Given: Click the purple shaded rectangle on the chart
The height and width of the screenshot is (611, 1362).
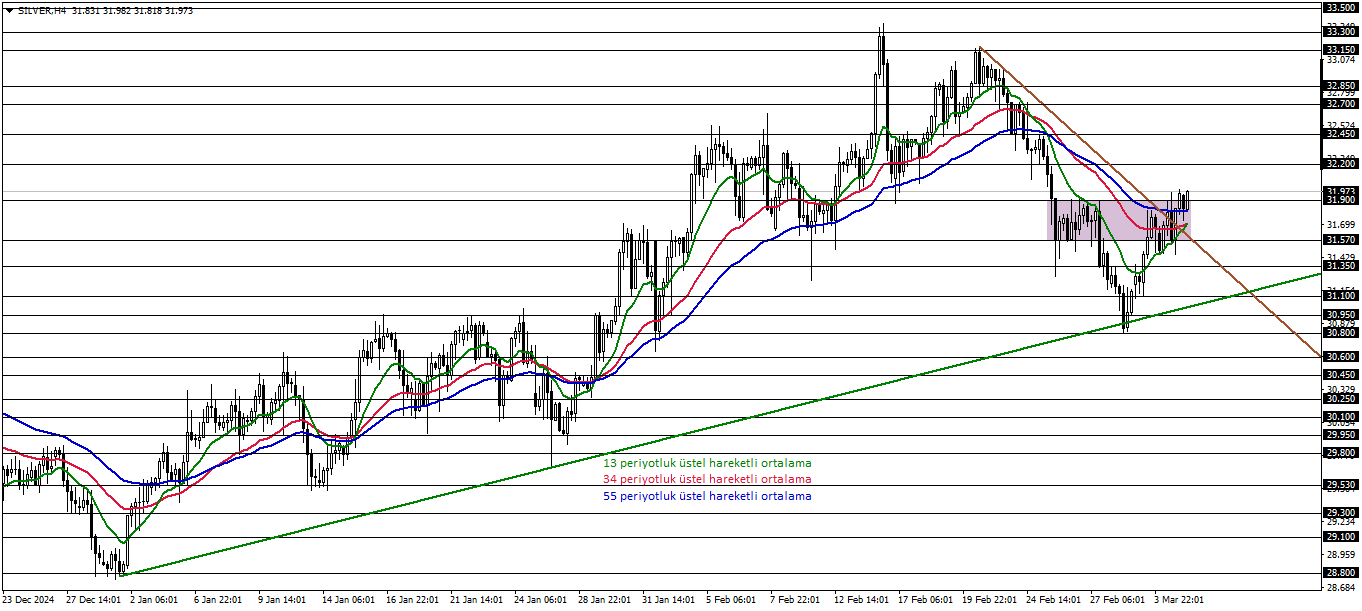Looking at the screenshot, I should [x=1118, y=220].
